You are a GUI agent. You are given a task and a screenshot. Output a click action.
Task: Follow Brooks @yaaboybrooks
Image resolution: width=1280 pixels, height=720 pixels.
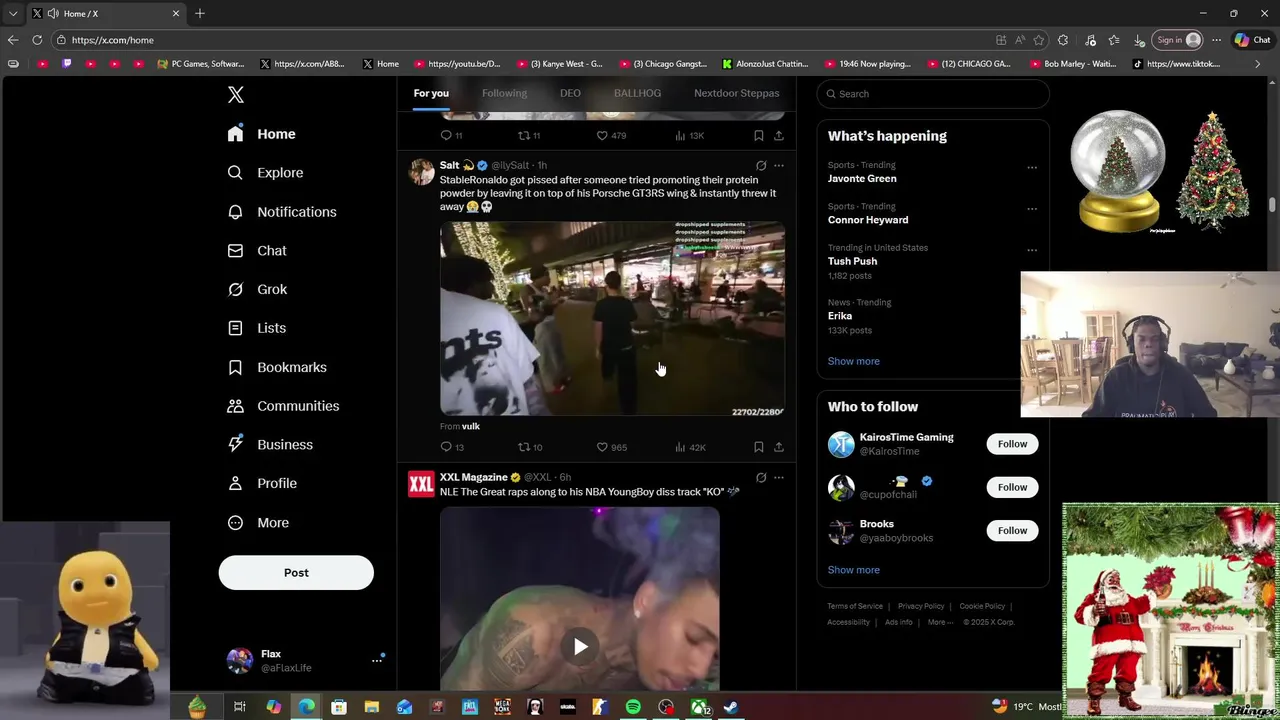(1012, 531)
